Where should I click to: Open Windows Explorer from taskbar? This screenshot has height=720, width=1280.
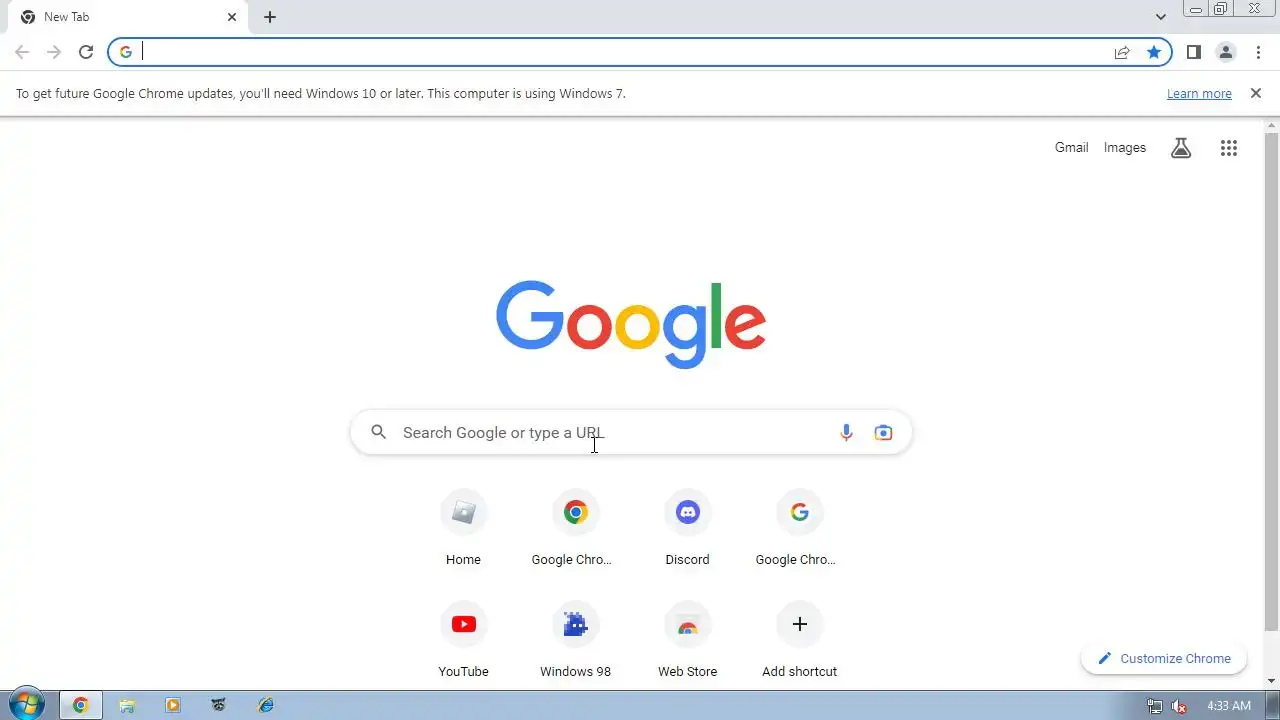point(127,705)
